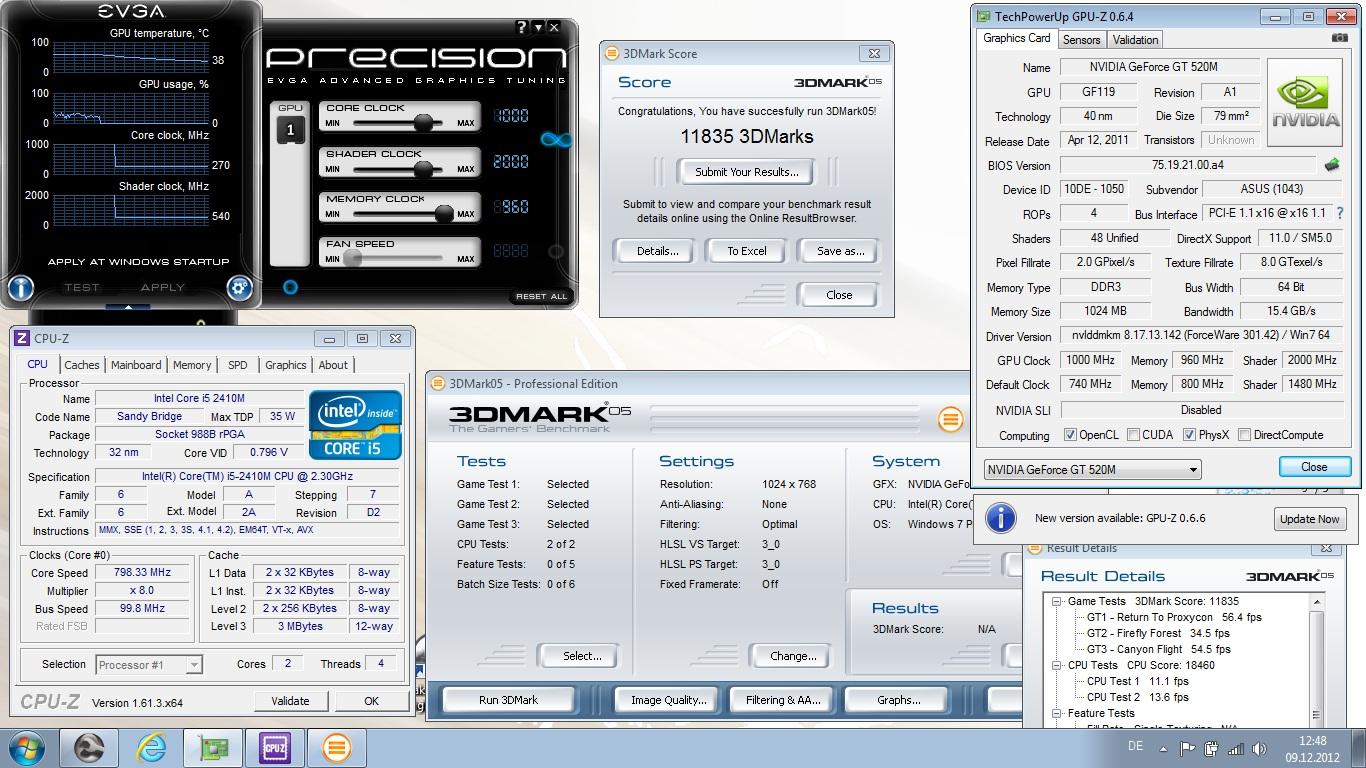Viewport: 1366px width, 768px height.
Task: Open Internet Explorer from taskbar
Action: coord(152,748)
